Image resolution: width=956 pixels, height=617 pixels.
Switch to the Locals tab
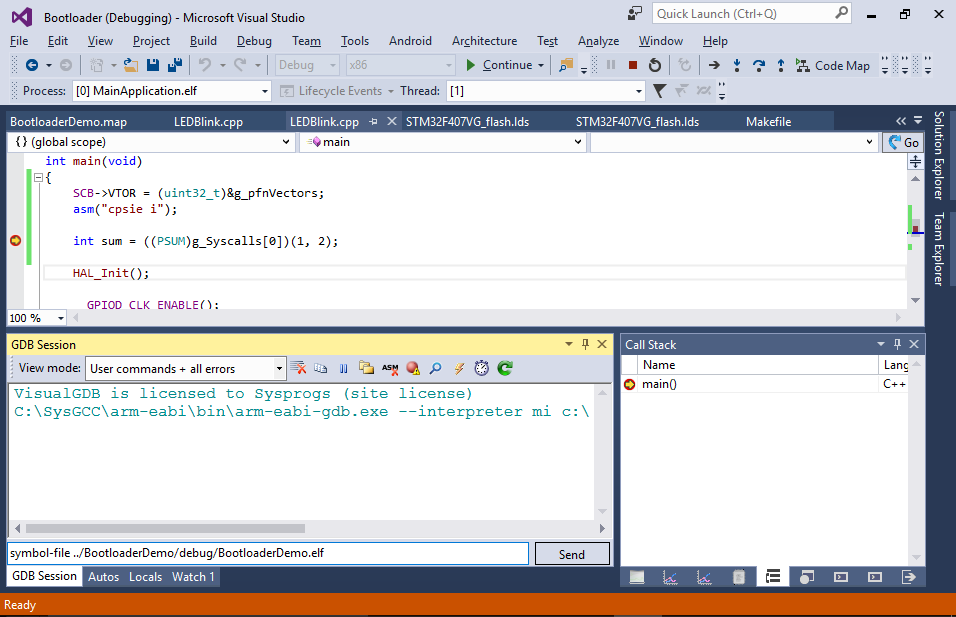click(x=145, y=577)
